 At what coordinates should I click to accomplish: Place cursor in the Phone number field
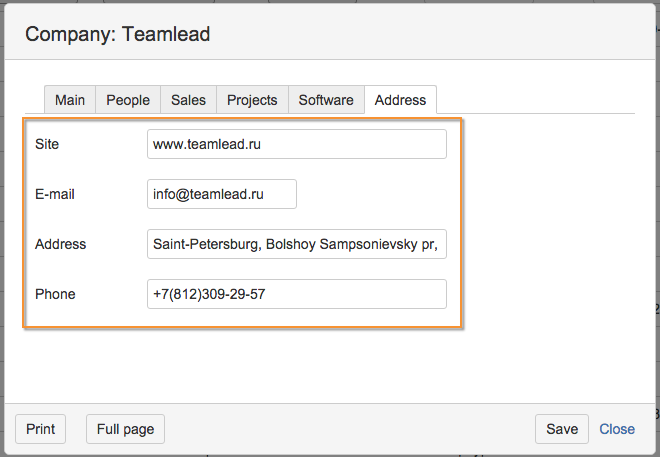[x=296, y=294]
